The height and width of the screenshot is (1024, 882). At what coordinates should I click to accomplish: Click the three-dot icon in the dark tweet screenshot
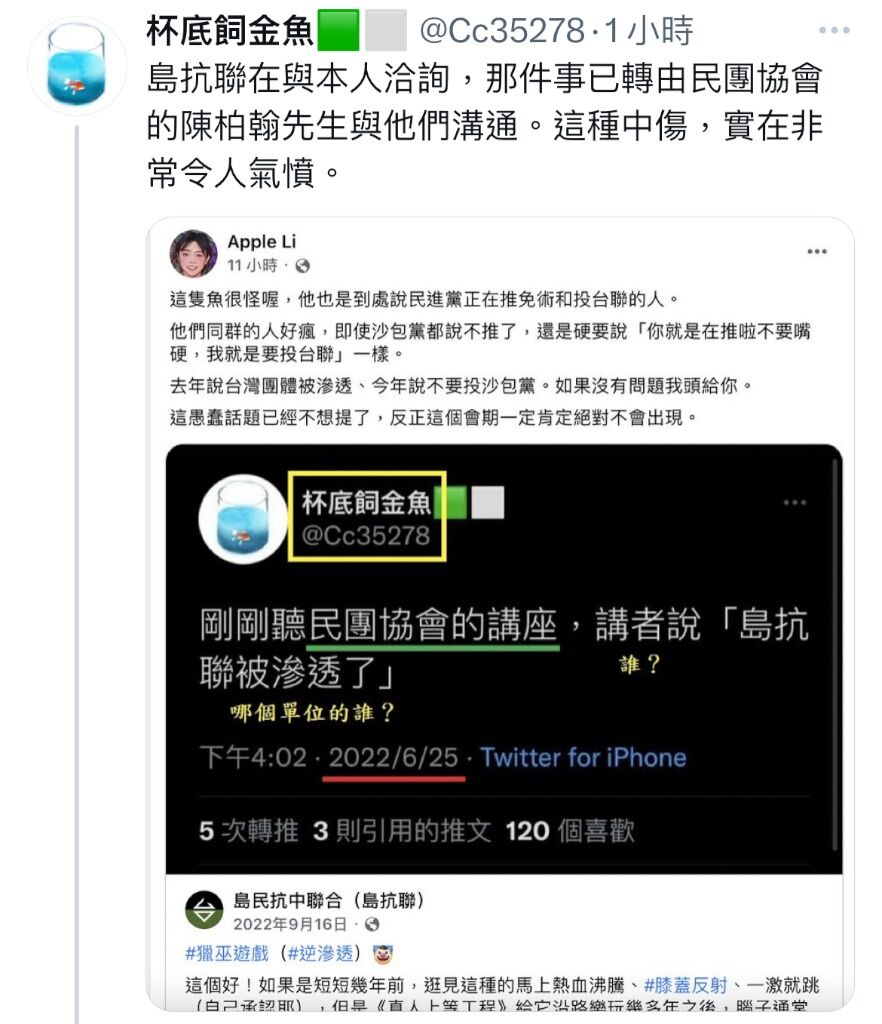pos(795,502)
